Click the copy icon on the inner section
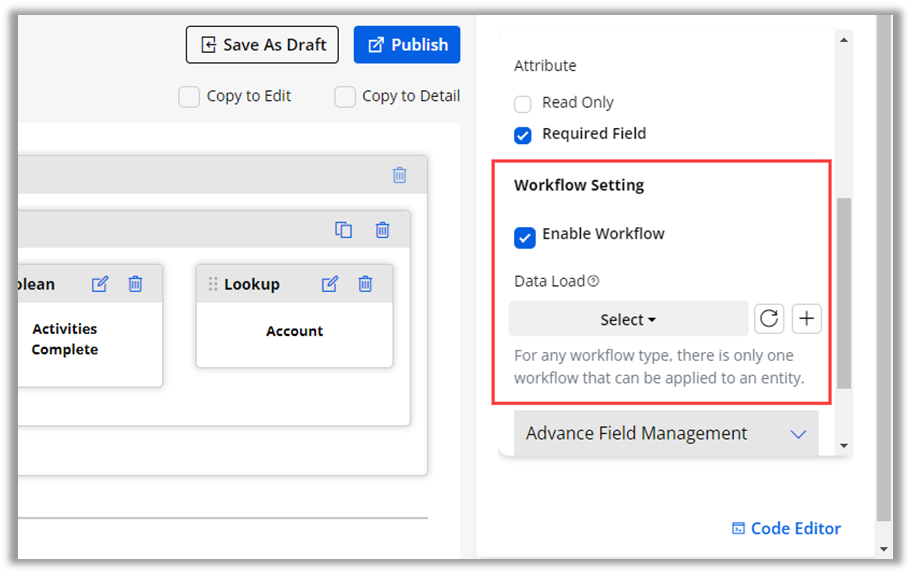Screen dimensions: 912x574 [x=343, y=230]
